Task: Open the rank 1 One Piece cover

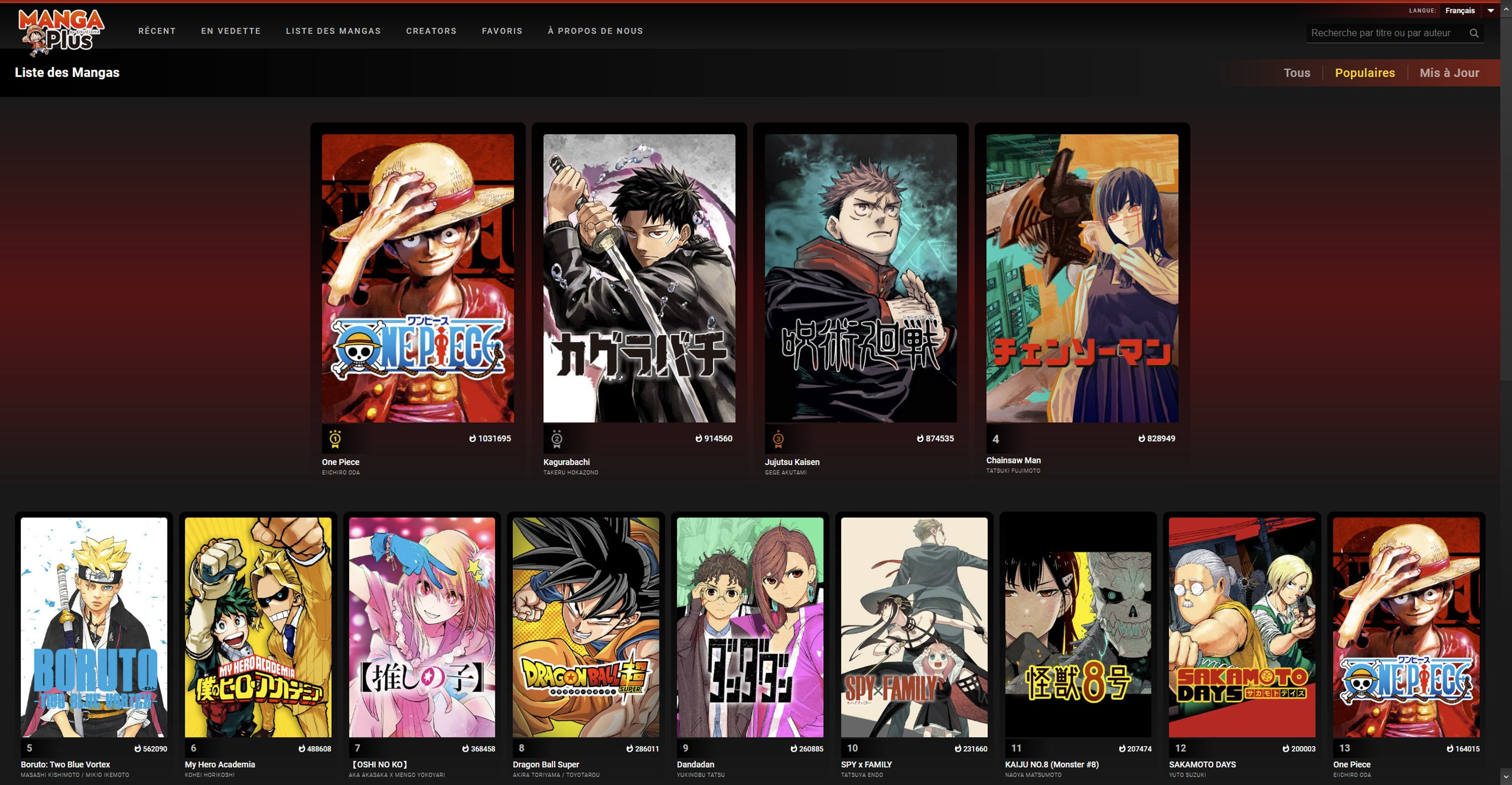Action: tap(417, 278)
